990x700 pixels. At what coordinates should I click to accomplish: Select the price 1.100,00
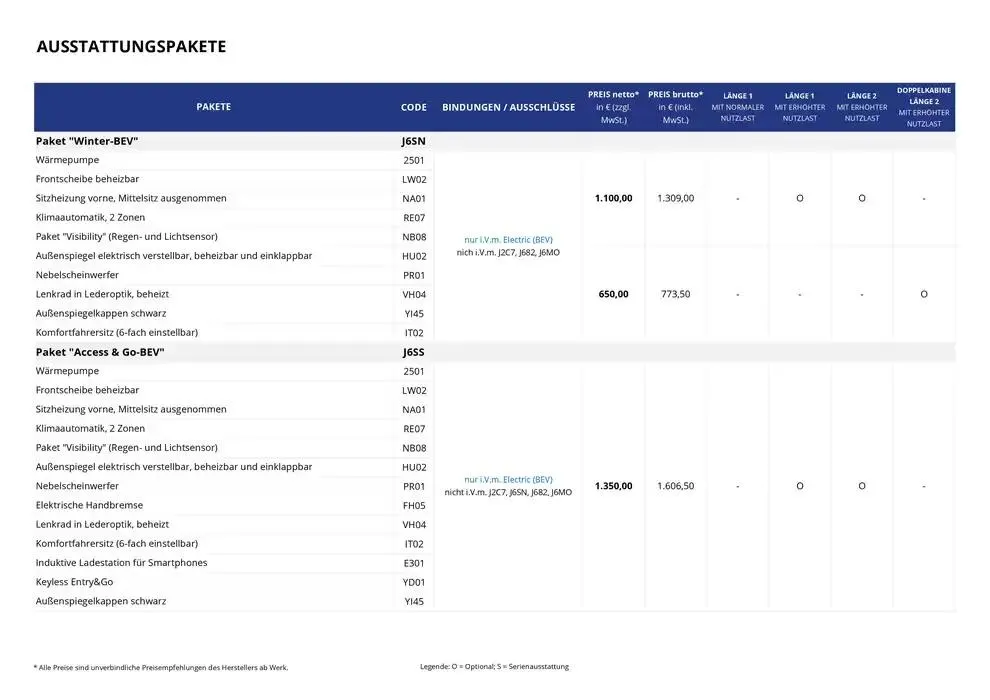[613, 198]
